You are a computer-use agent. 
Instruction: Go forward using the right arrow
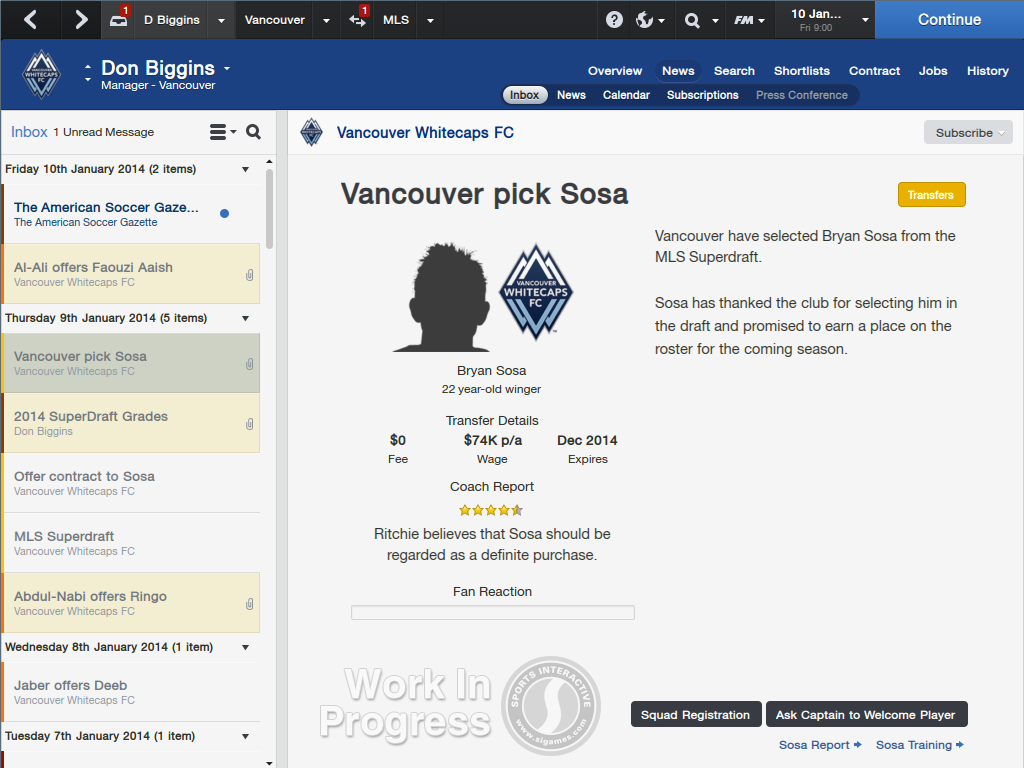81,19
